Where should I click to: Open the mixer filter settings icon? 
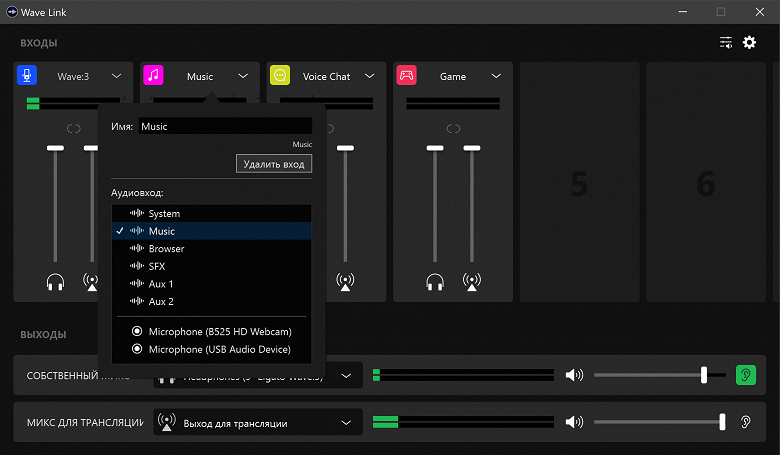coord(726,43)
